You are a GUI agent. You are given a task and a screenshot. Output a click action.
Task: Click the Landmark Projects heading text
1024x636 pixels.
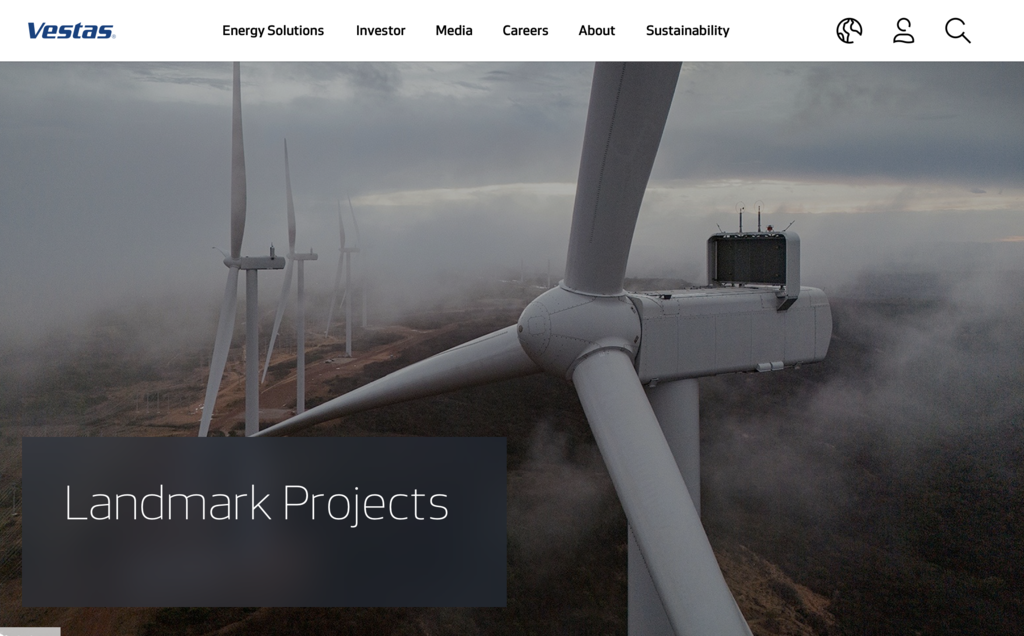(256, 503)
